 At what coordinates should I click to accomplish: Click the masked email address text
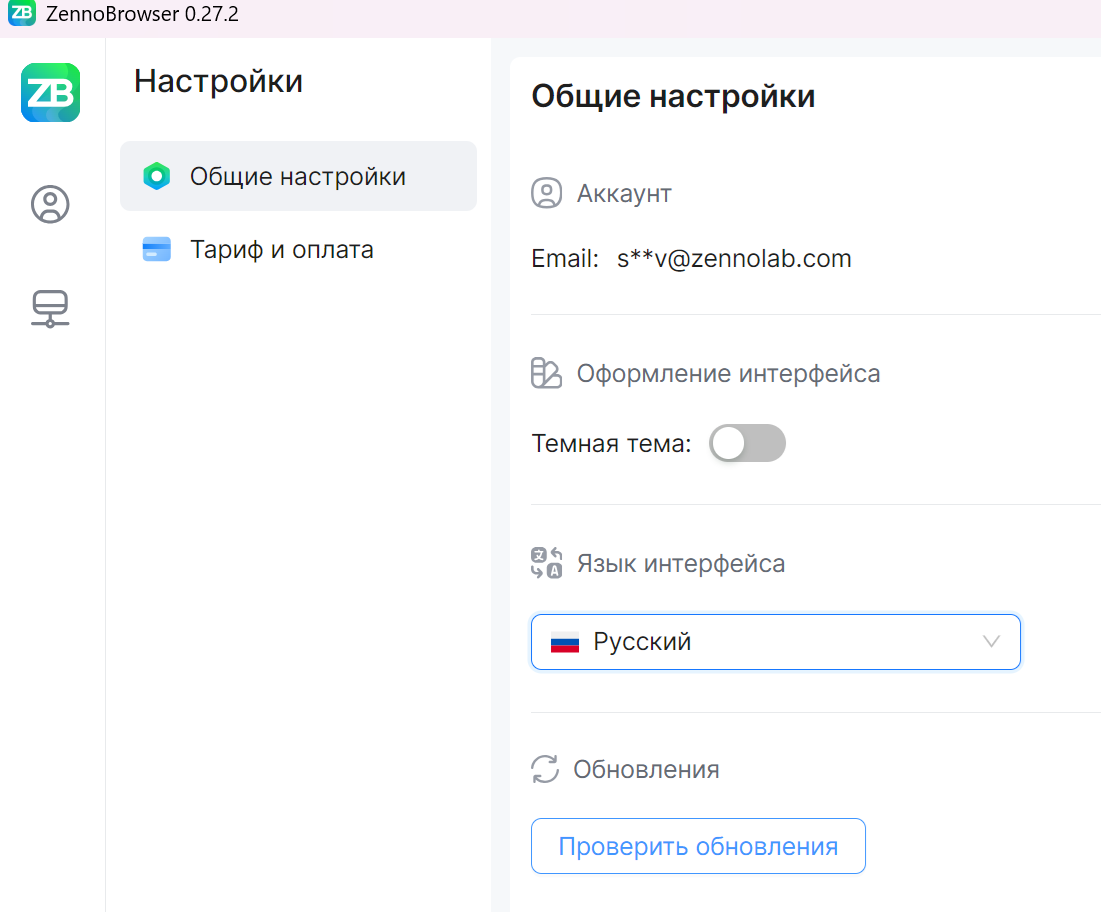pos(734,259)
